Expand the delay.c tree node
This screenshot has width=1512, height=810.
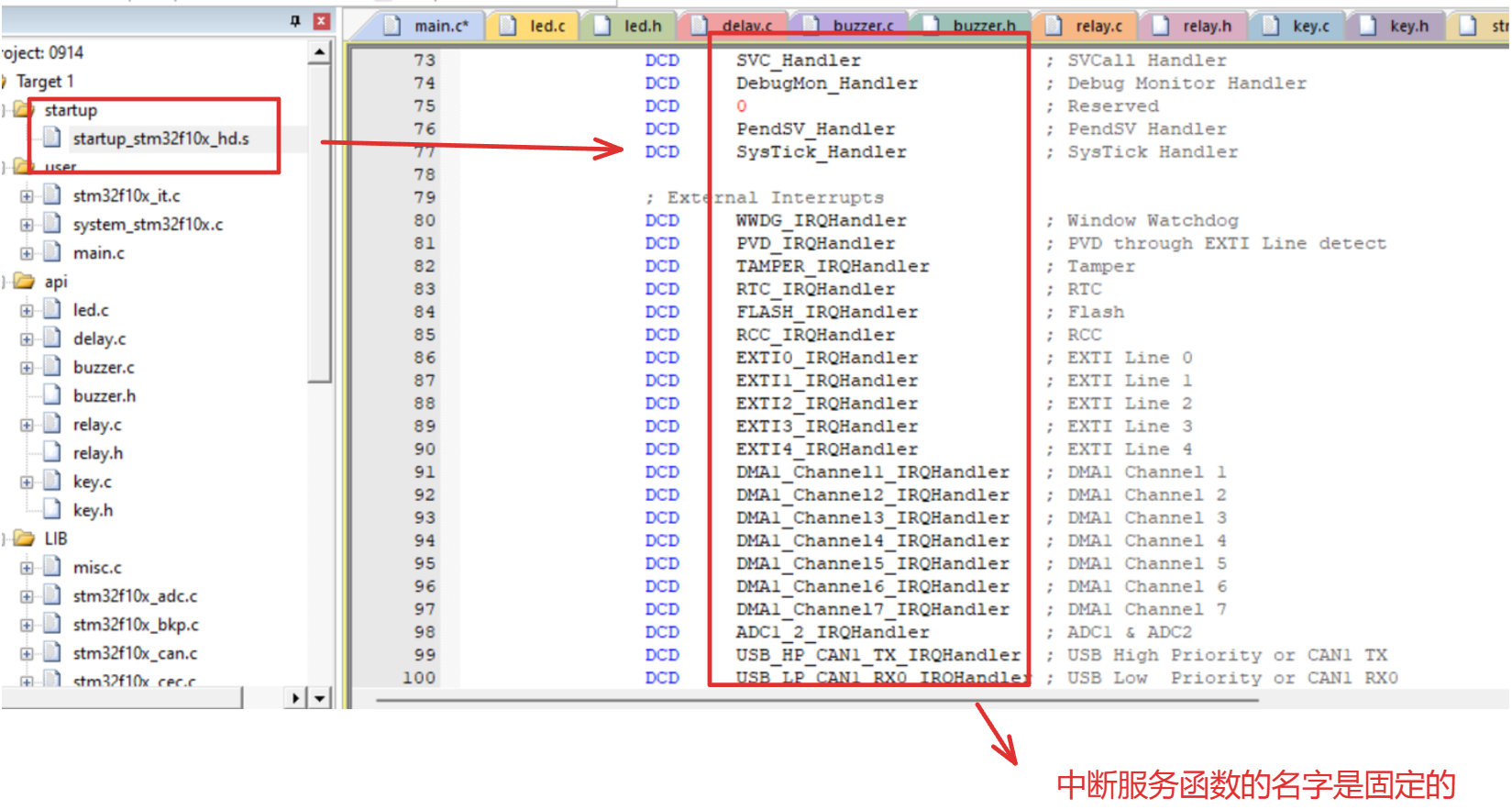pos(27,339)
